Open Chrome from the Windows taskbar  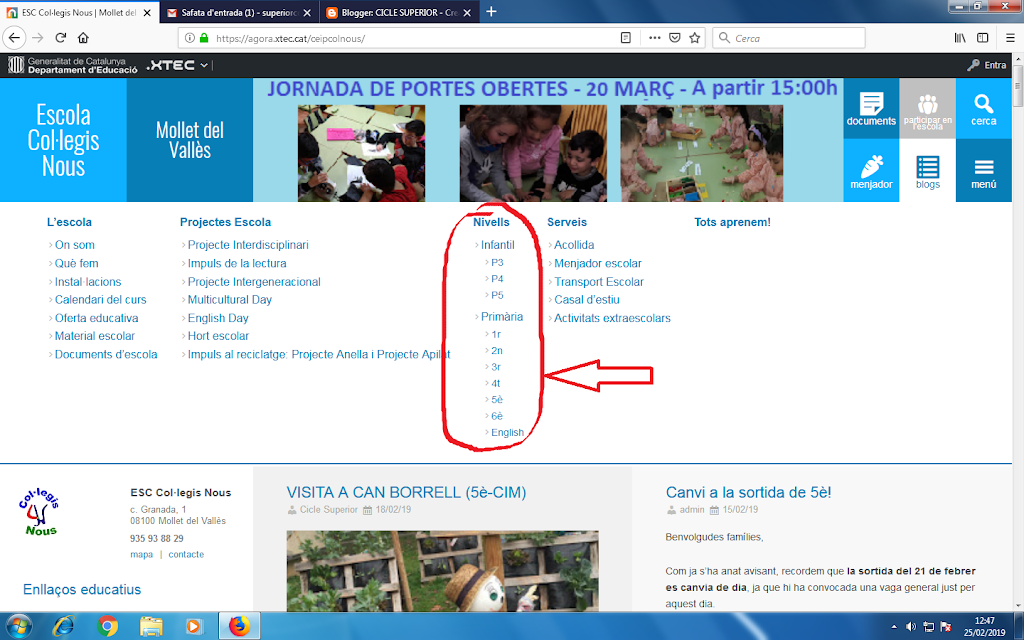[108, 627]
